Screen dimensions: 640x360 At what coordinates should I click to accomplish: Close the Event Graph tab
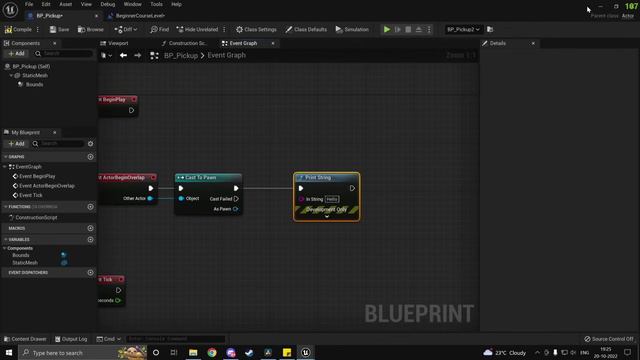(x=273, y=43)
